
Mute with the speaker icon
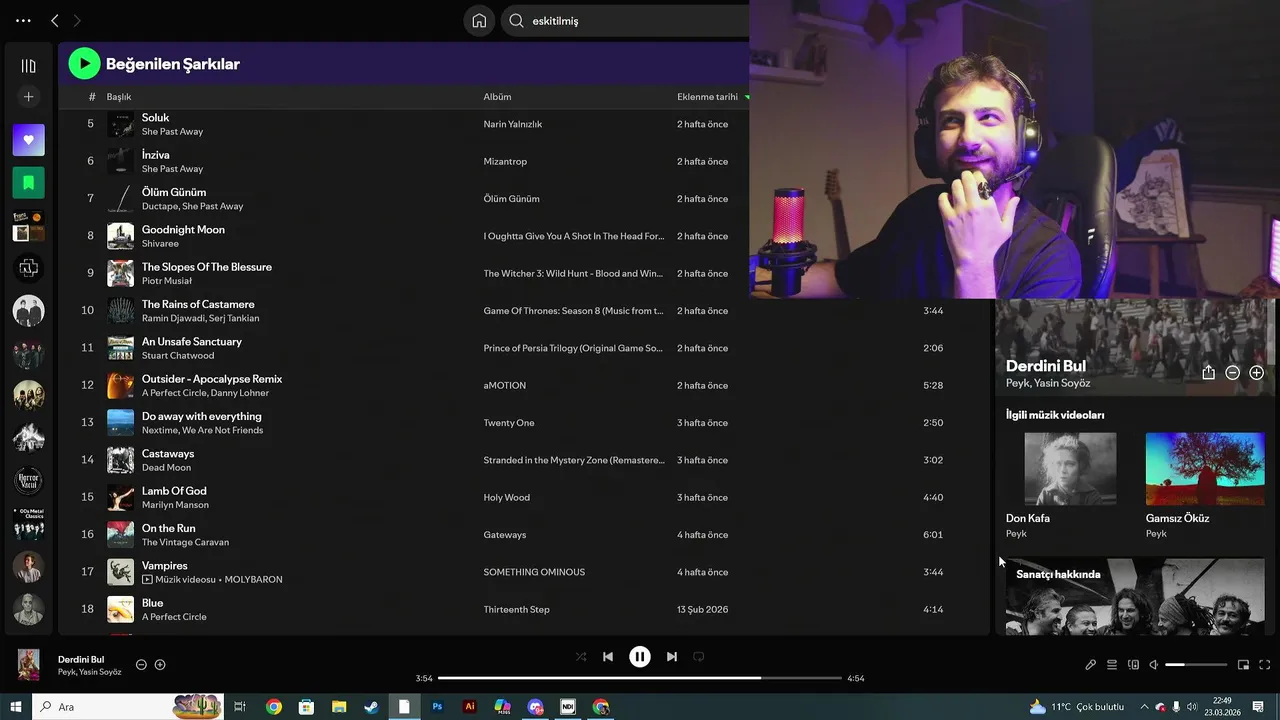1154,665
